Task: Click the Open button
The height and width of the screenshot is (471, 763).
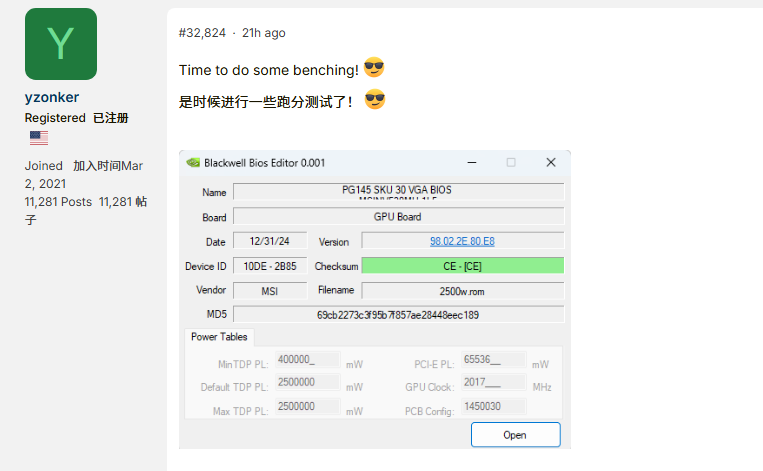Action: (x=515, y=435)
